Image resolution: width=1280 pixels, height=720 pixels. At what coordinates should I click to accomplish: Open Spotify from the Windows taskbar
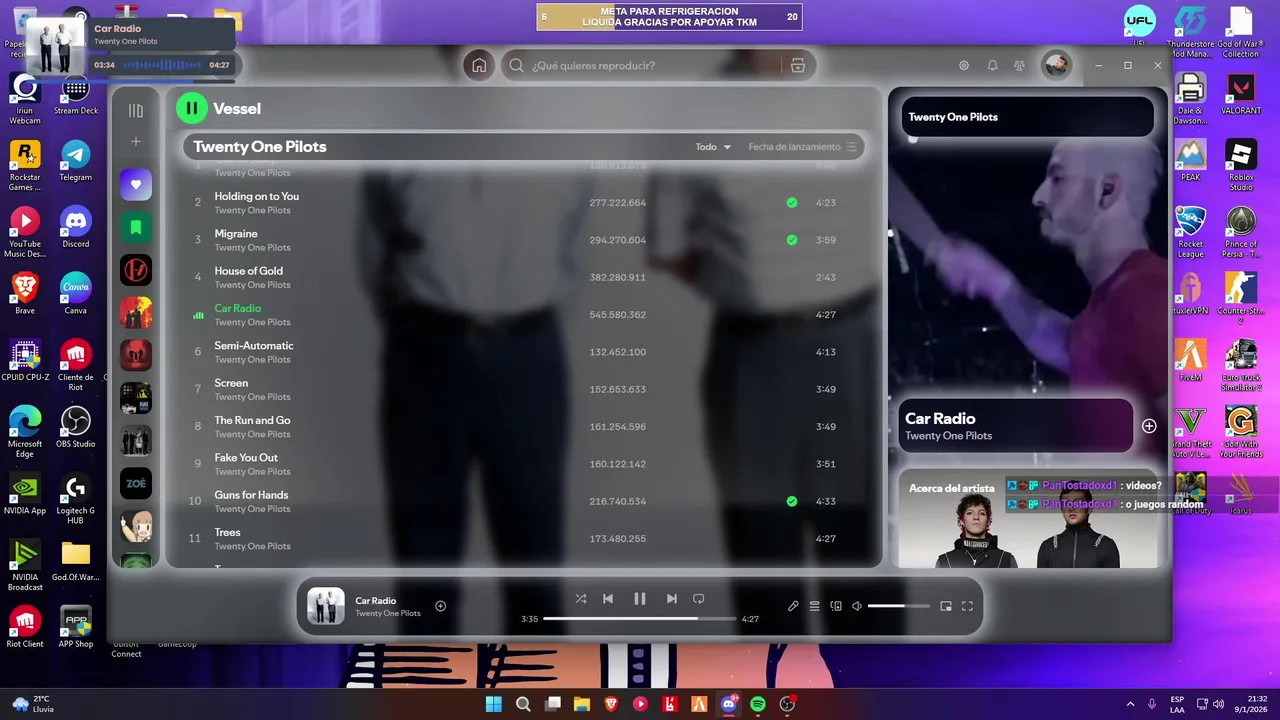pos(758,704)
